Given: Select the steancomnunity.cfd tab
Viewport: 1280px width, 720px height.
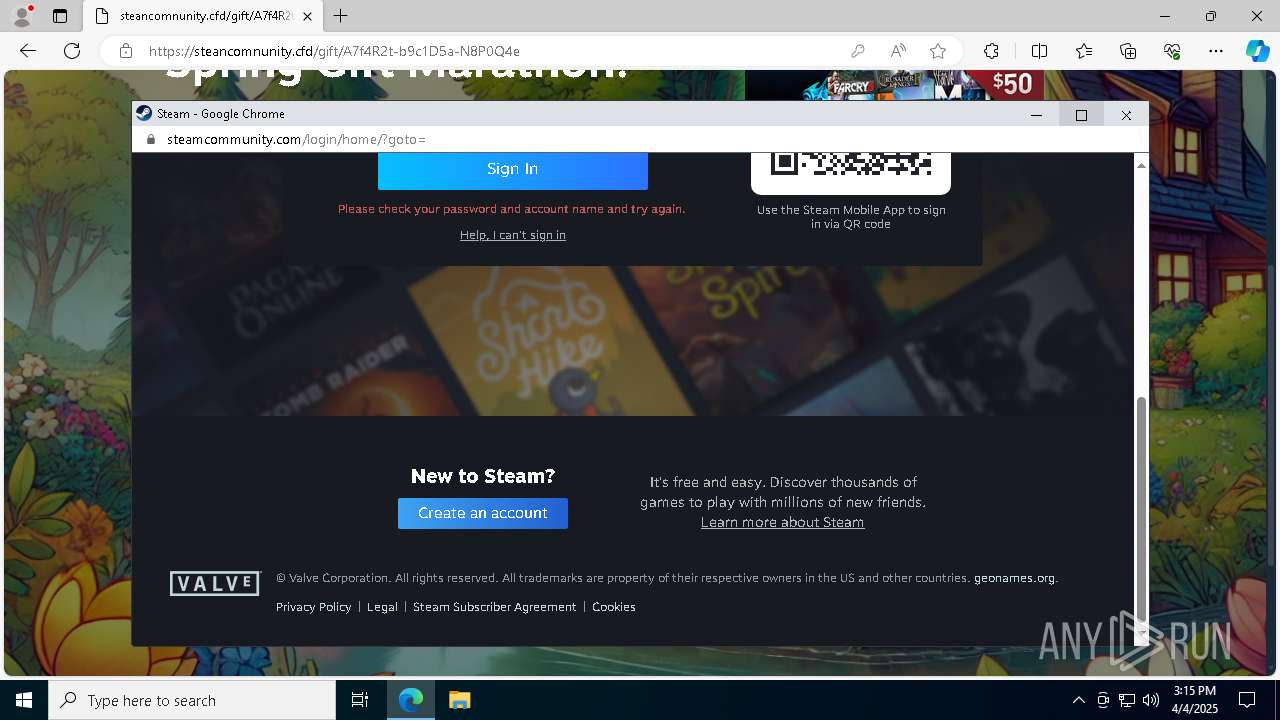Looking at the screenshot, I should click(x=203, y=16).
